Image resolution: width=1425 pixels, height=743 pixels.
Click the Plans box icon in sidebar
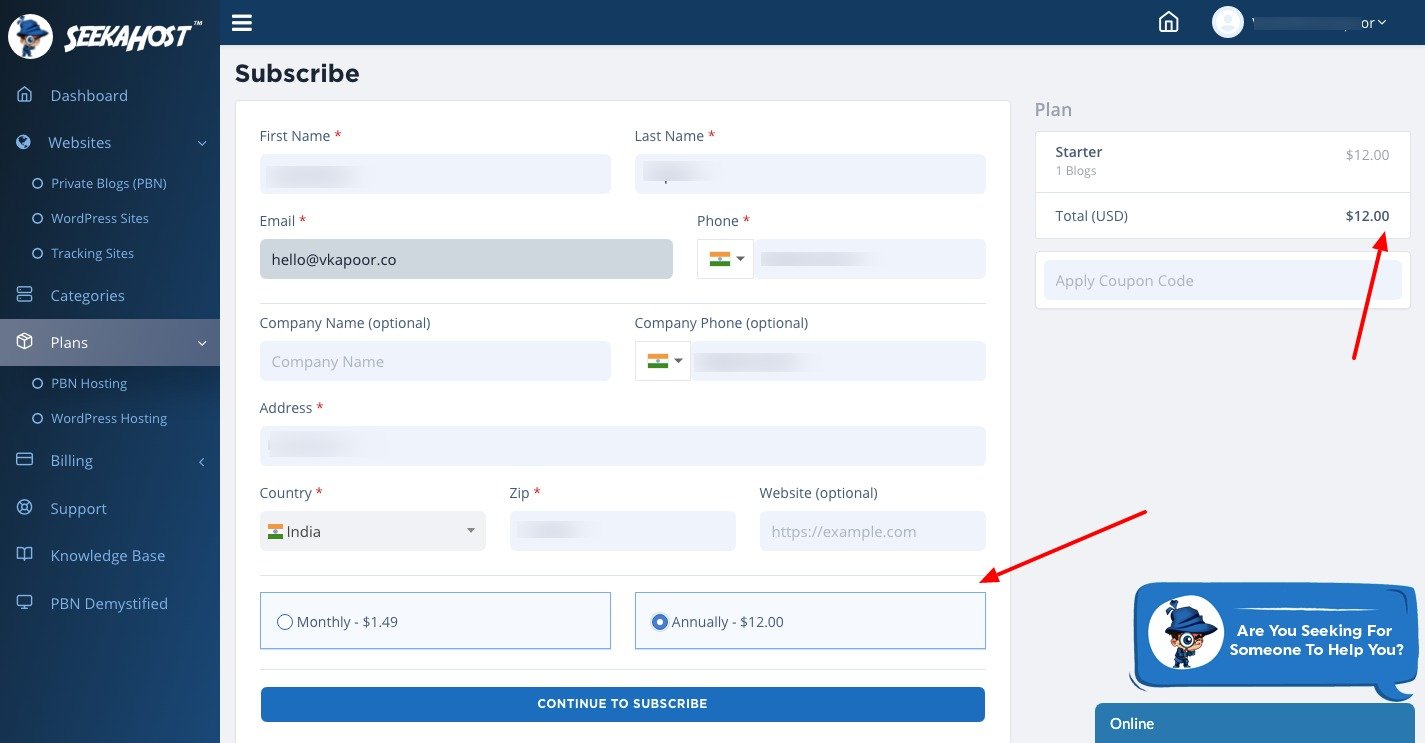23,342
